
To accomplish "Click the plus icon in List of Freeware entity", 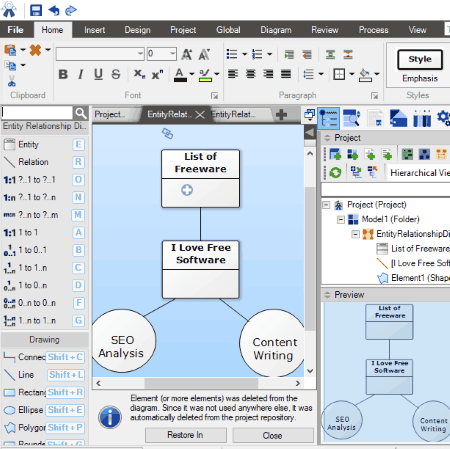I will click(187, 190).
